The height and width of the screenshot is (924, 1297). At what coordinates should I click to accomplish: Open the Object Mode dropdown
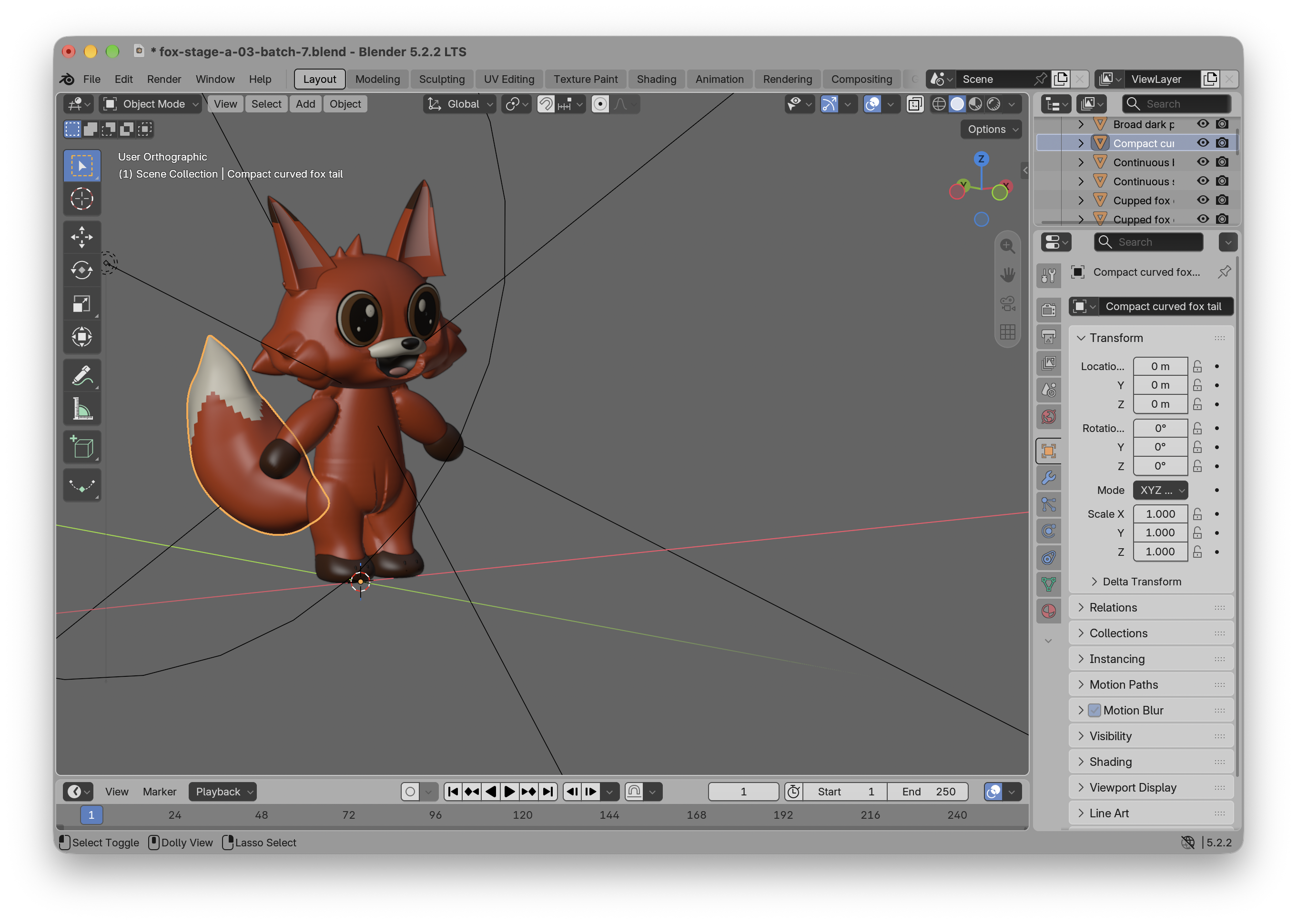click(150, 104)
